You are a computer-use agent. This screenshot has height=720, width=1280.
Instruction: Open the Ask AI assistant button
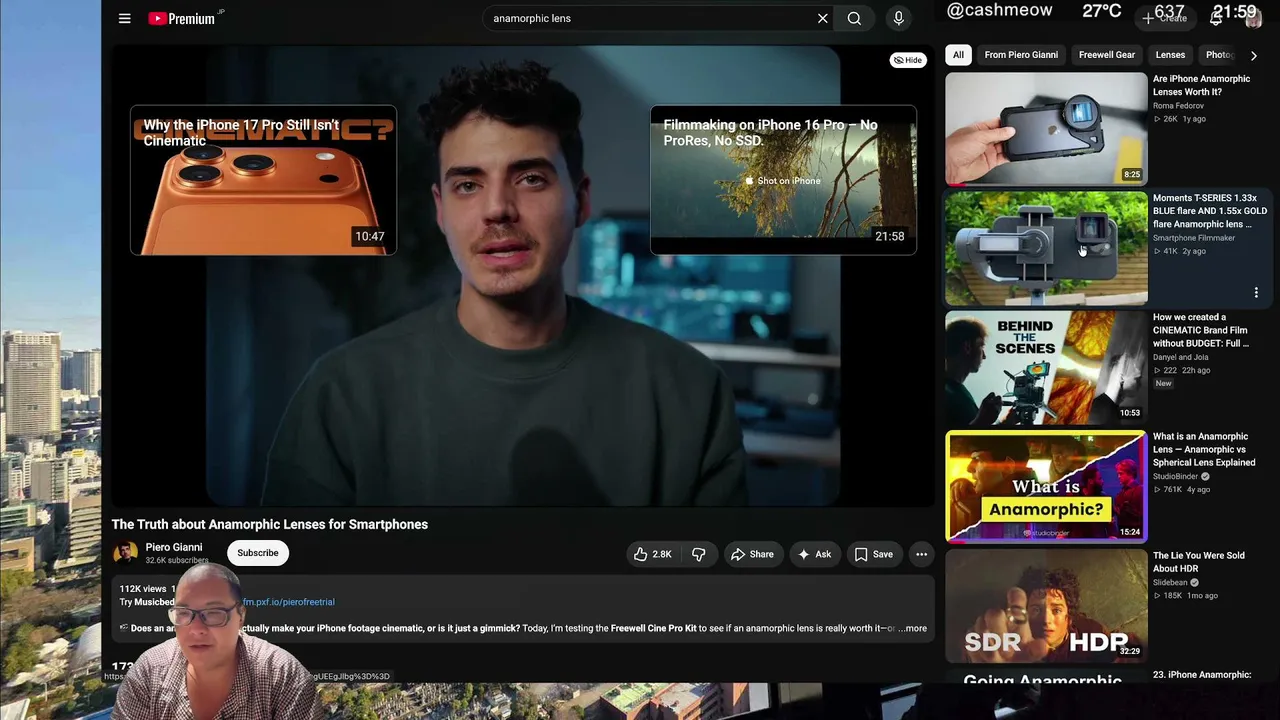[x=814, y=554]
